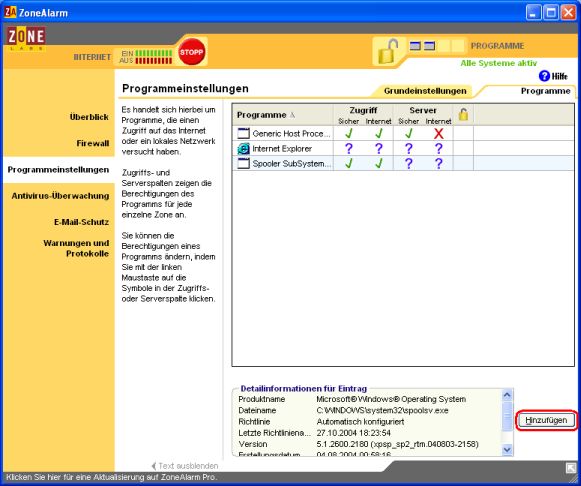Select Spooler SubSystem program icon
Screen dimensions: 581x486
243,163
